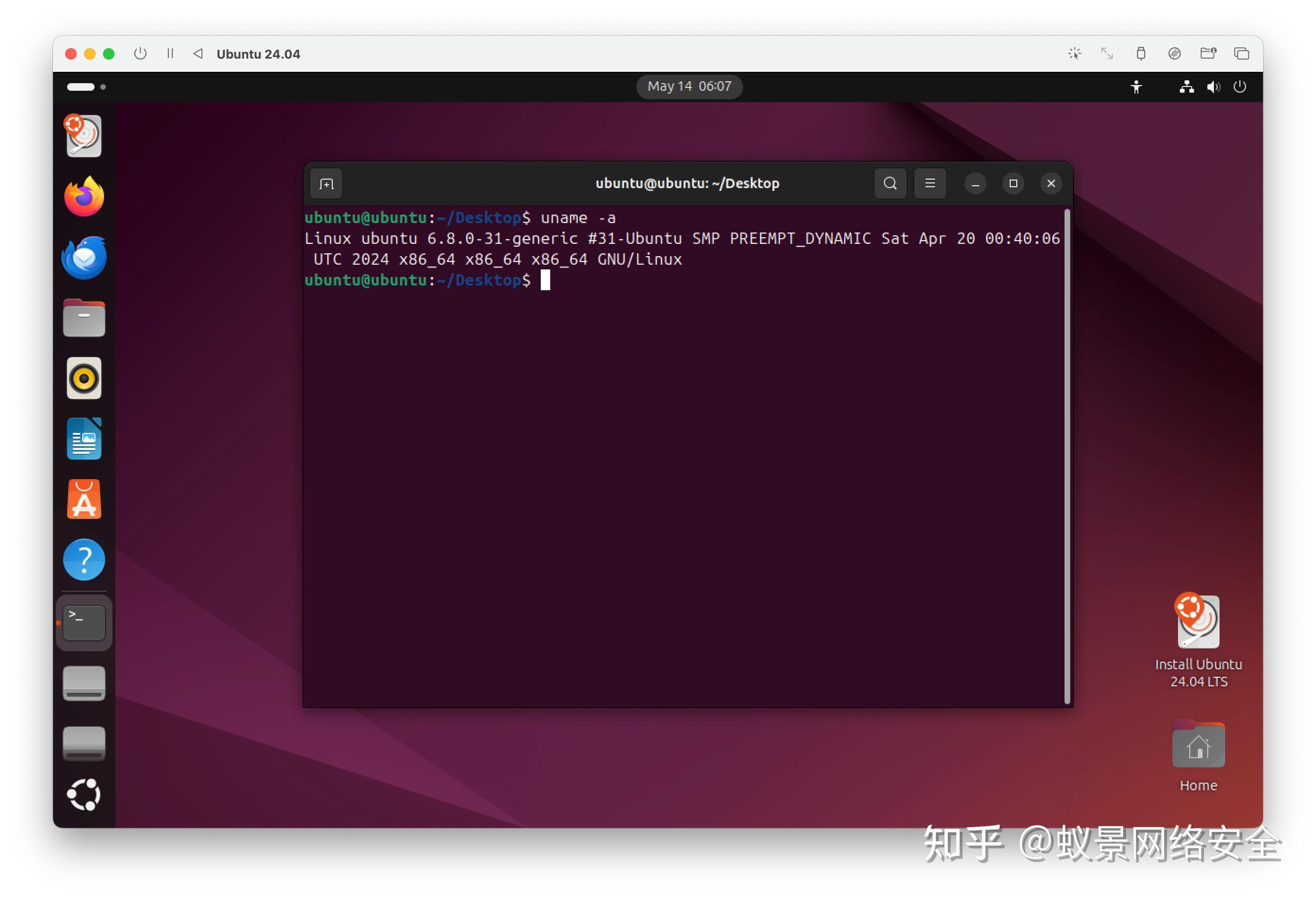Open the clock and calendar menu
The height and width of the screenshot is (898, 1316).
(689, 86)
